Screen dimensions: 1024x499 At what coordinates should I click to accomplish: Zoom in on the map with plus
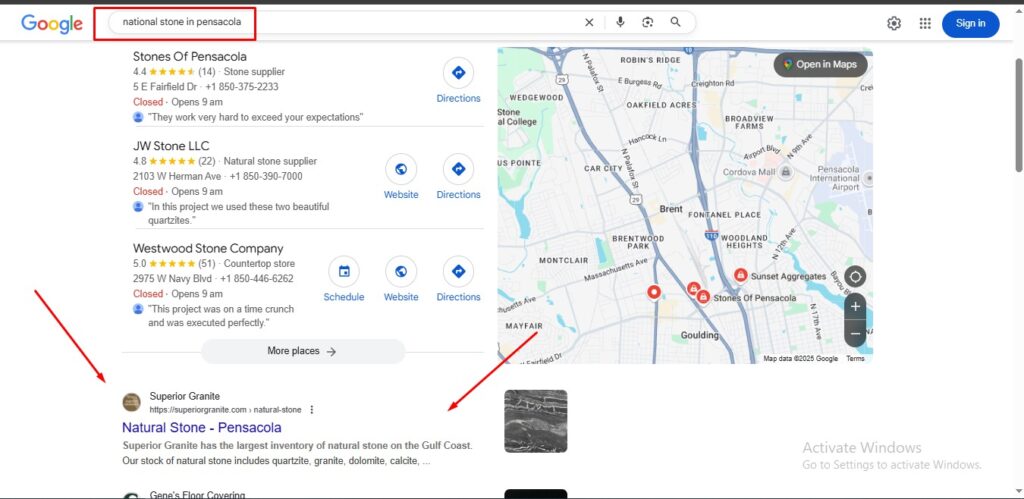(855, 306)
